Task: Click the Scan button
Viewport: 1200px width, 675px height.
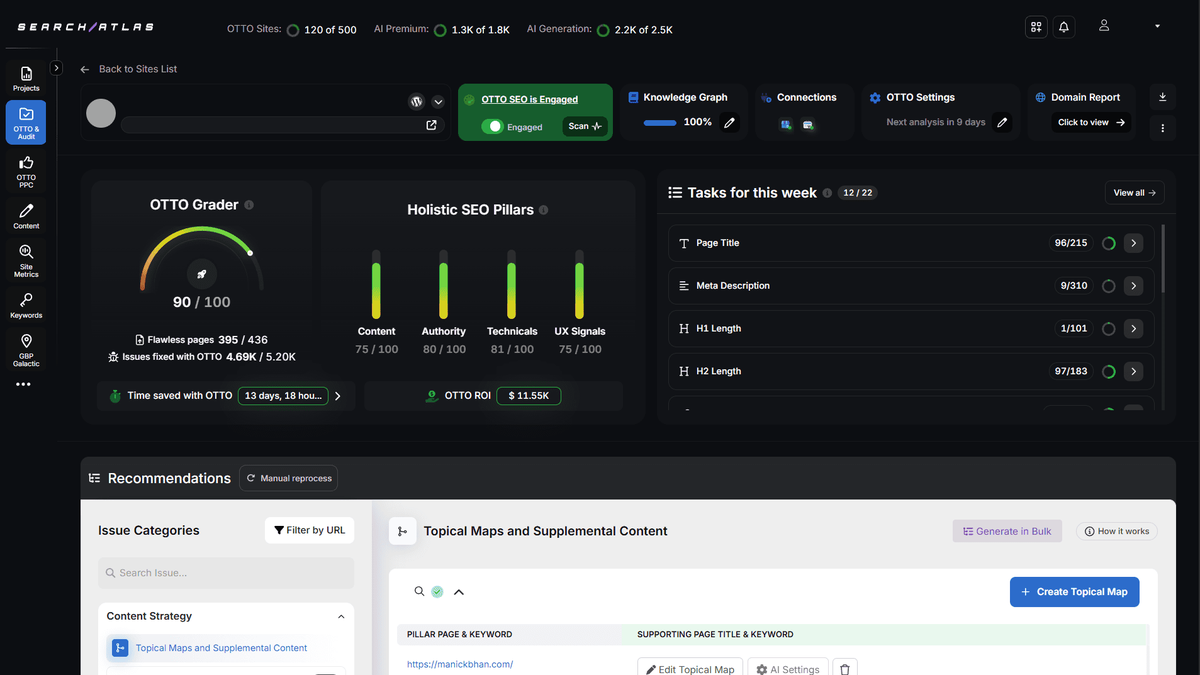Action: coord(585,126)
